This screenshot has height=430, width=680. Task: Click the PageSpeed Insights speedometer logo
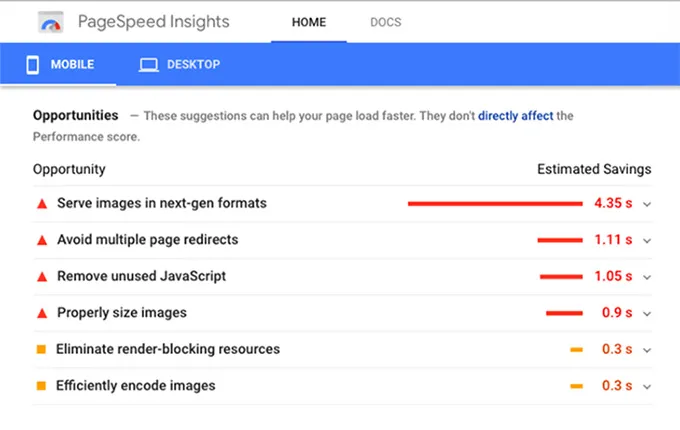[52, 22]
